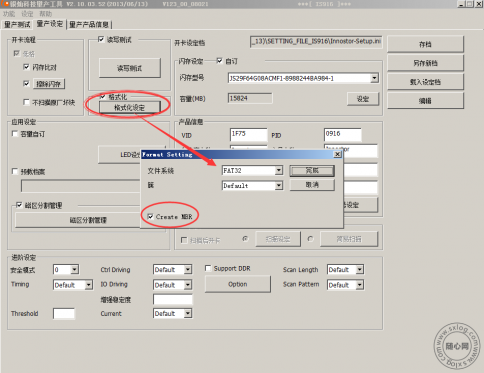
Task: Open the 功能 menu
Action: [9, 14]
